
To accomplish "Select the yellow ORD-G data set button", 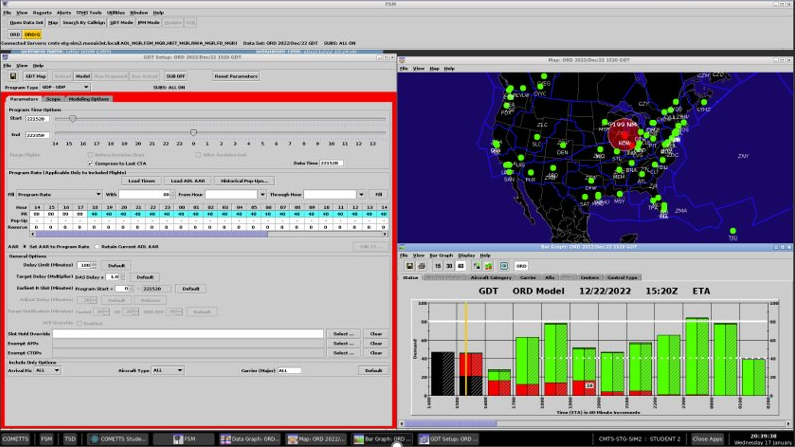I will tap(32, 34).
